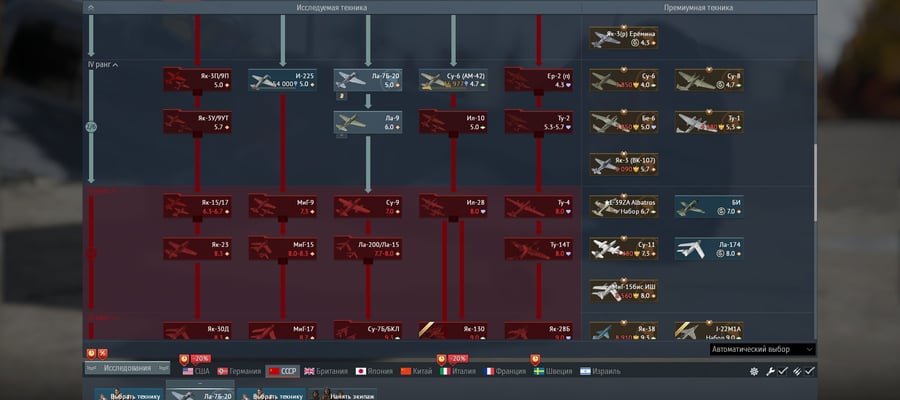This screenshot has width=900, height=400.
Task: Select the Ла-9 aircraft card
Action: tap(368, 122)
